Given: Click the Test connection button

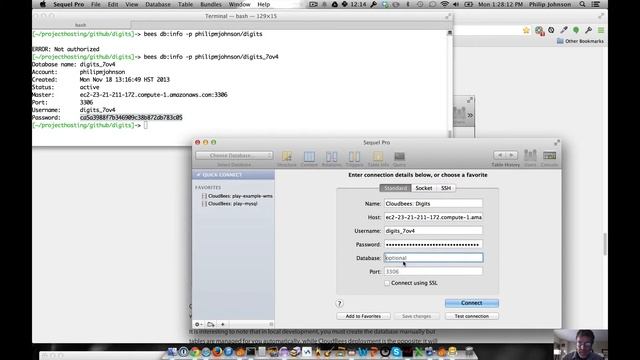Looking at the screenshot, I should [472, 316].
